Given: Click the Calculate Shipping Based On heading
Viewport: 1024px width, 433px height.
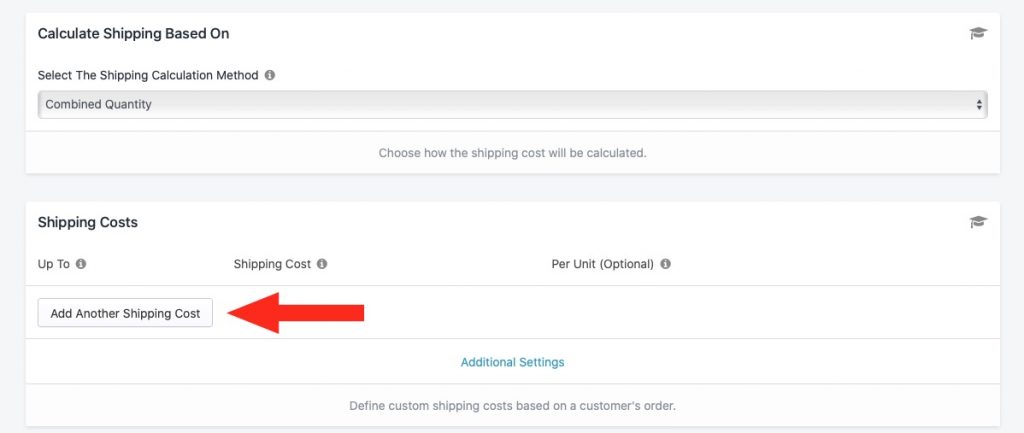Looking at the screenshot, I should [133, 33].
